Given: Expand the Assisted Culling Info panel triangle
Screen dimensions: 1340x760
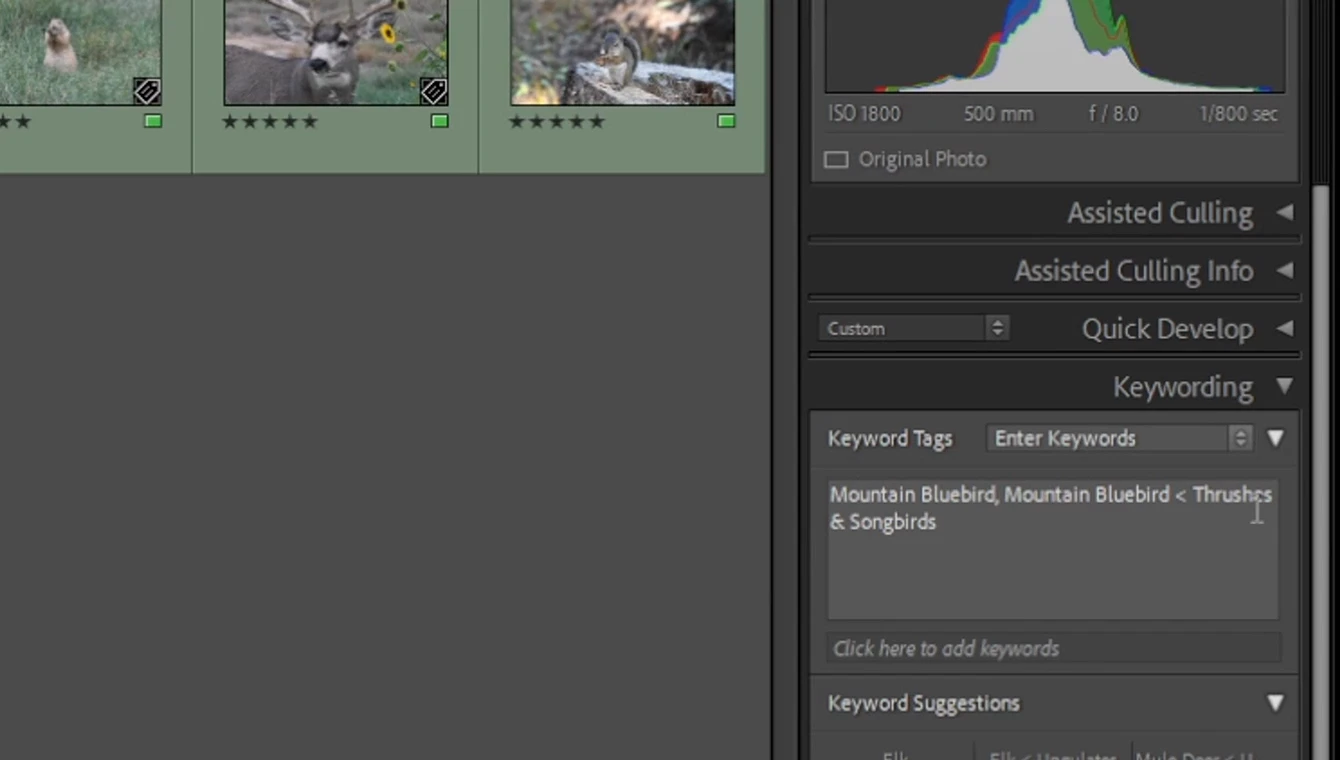Looking at the screenshot, I should click(1285, 270).
